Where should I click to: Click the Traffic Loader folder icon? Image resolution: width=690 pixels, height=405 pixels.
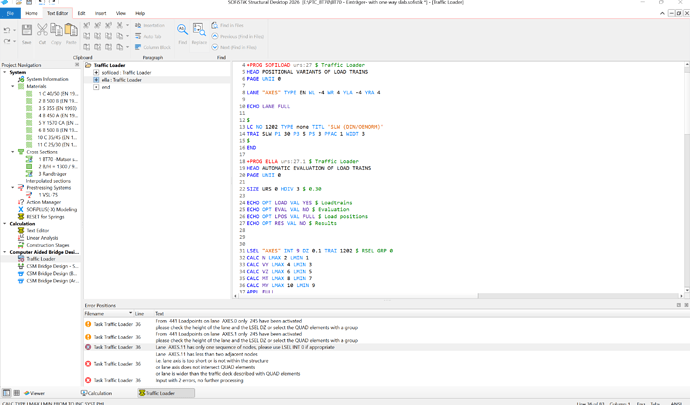tap(88, 65)
